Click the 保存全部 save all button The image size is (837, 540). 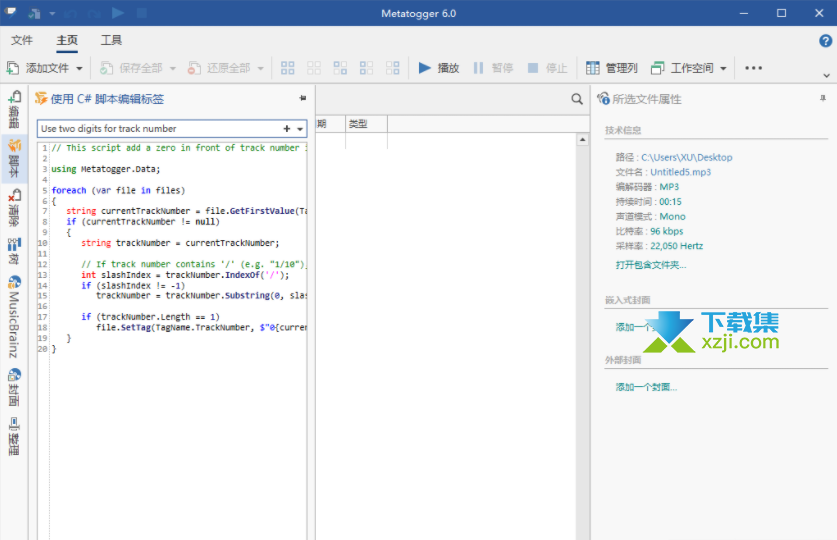pyautogui.click(x=131, y=68)
